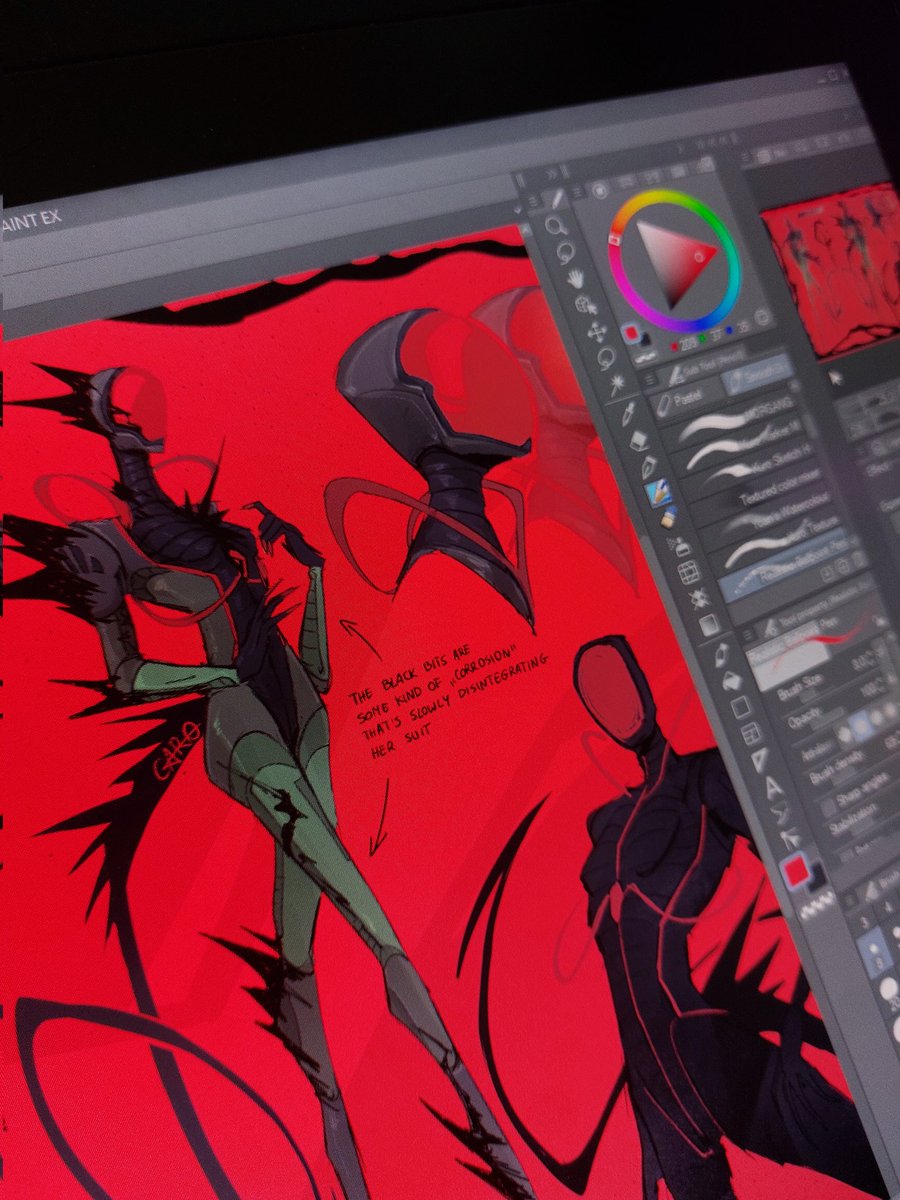Open the Color Wheel tab icon
900x1200 pixels.
[600, 191]
